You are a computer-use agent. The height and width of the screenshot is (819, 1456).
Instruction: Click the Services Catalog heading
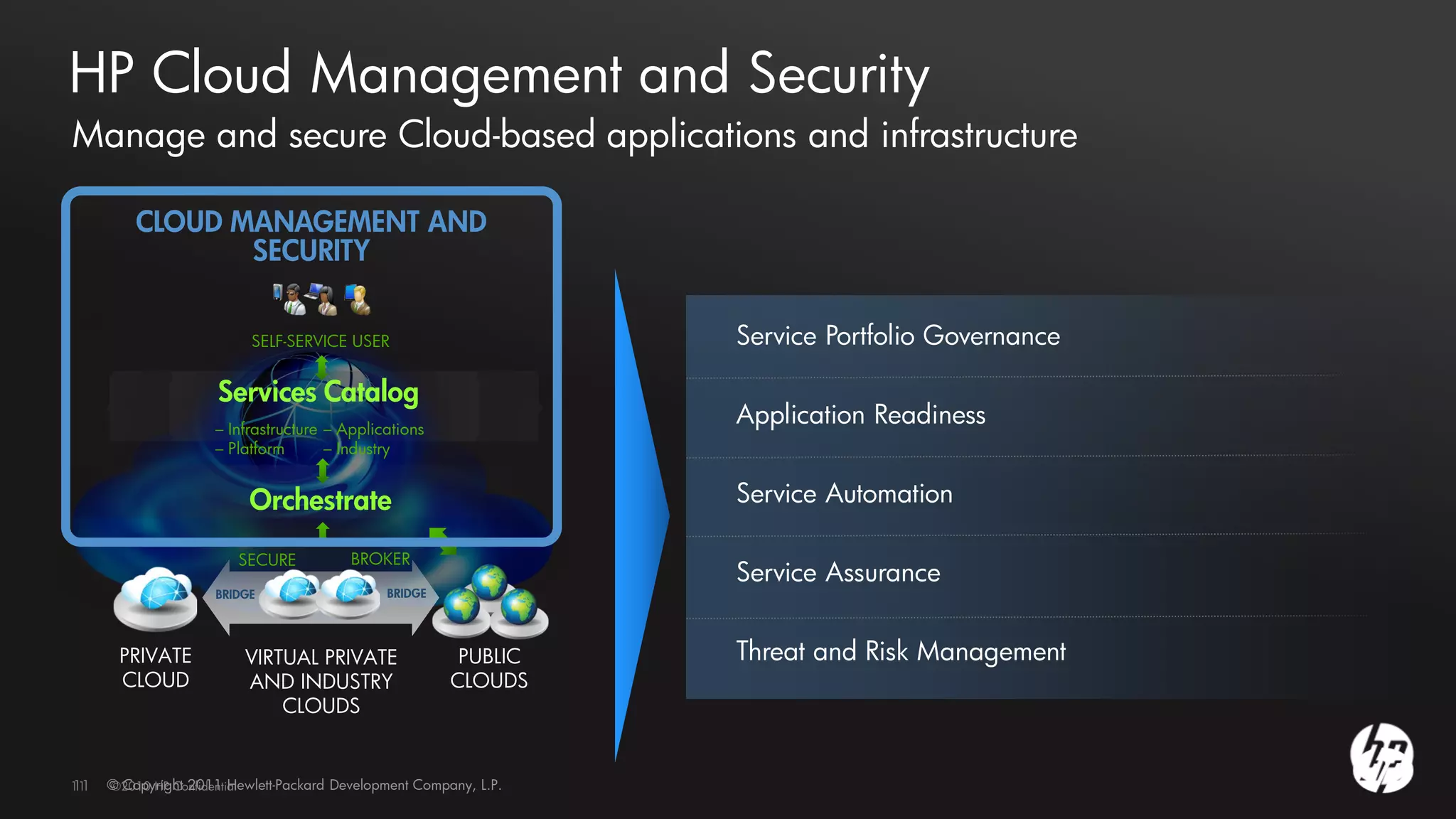click(318, 392)
